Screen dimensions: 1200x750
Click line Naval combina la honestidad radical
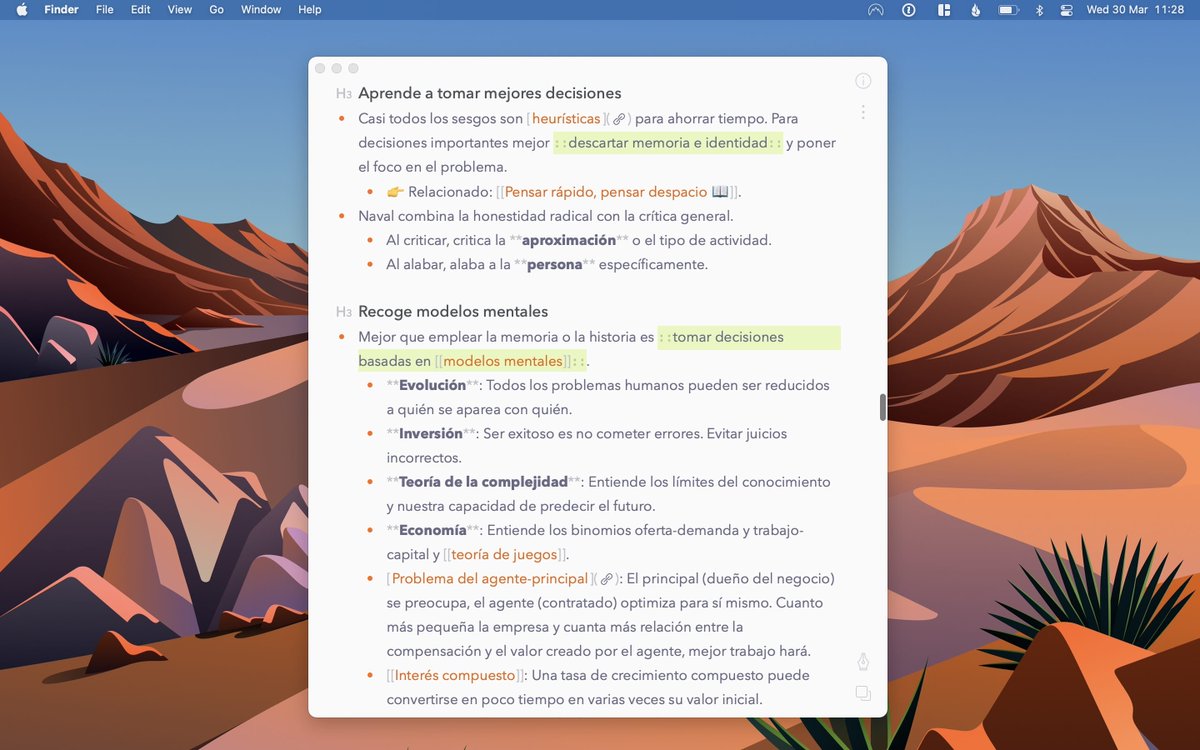[x=546, y=216]
